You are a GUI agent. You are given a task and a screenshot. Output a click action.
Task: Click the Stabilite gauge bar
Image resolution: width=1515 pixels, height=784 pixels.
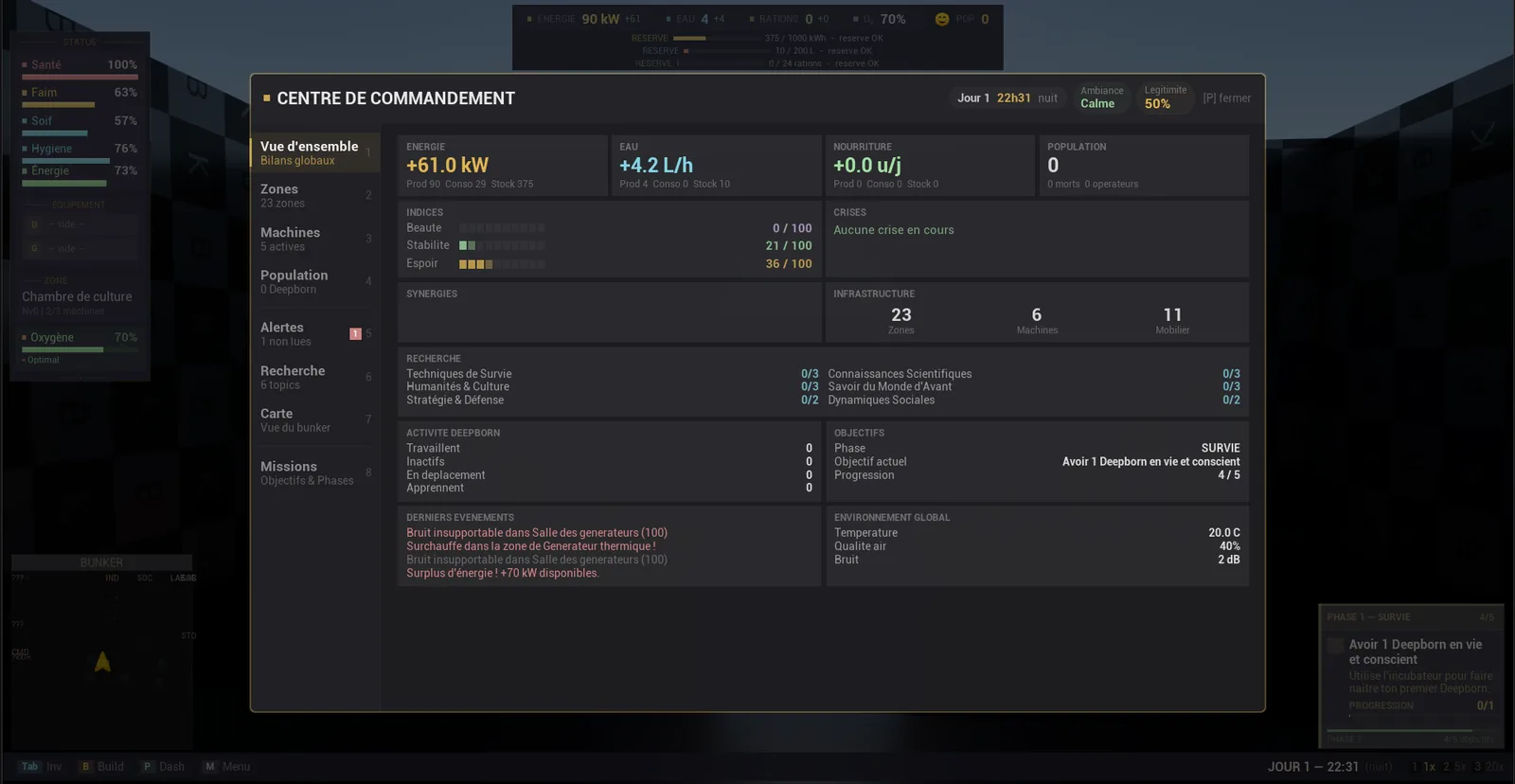(502, 245)
